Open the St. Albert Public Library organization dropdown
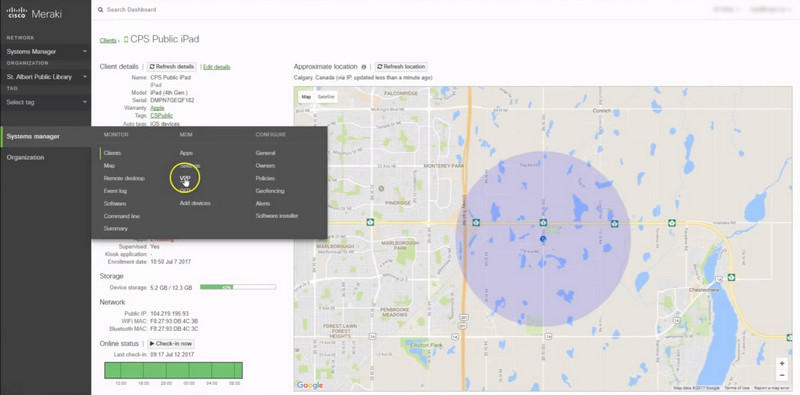This screenshot has width=800, height=395. pyautogui.click(x=46, y=77)
